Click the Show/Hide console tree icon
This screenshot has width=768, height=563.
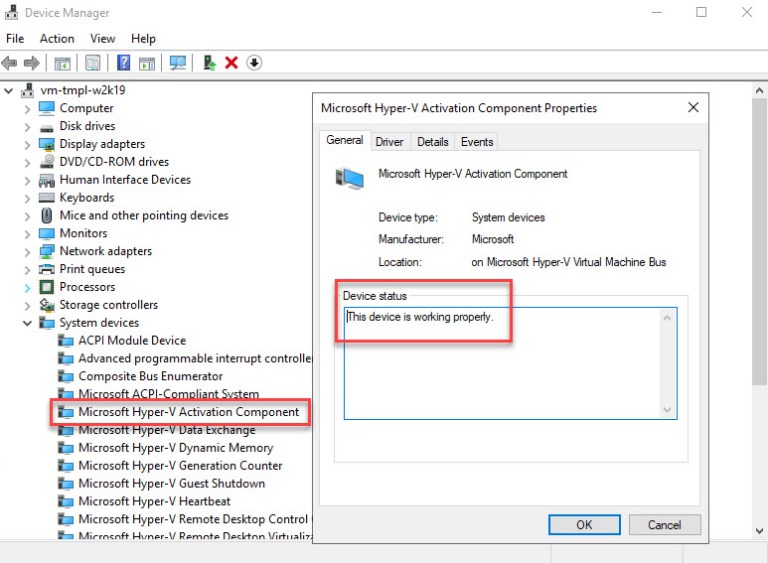[x=62, y=63]
